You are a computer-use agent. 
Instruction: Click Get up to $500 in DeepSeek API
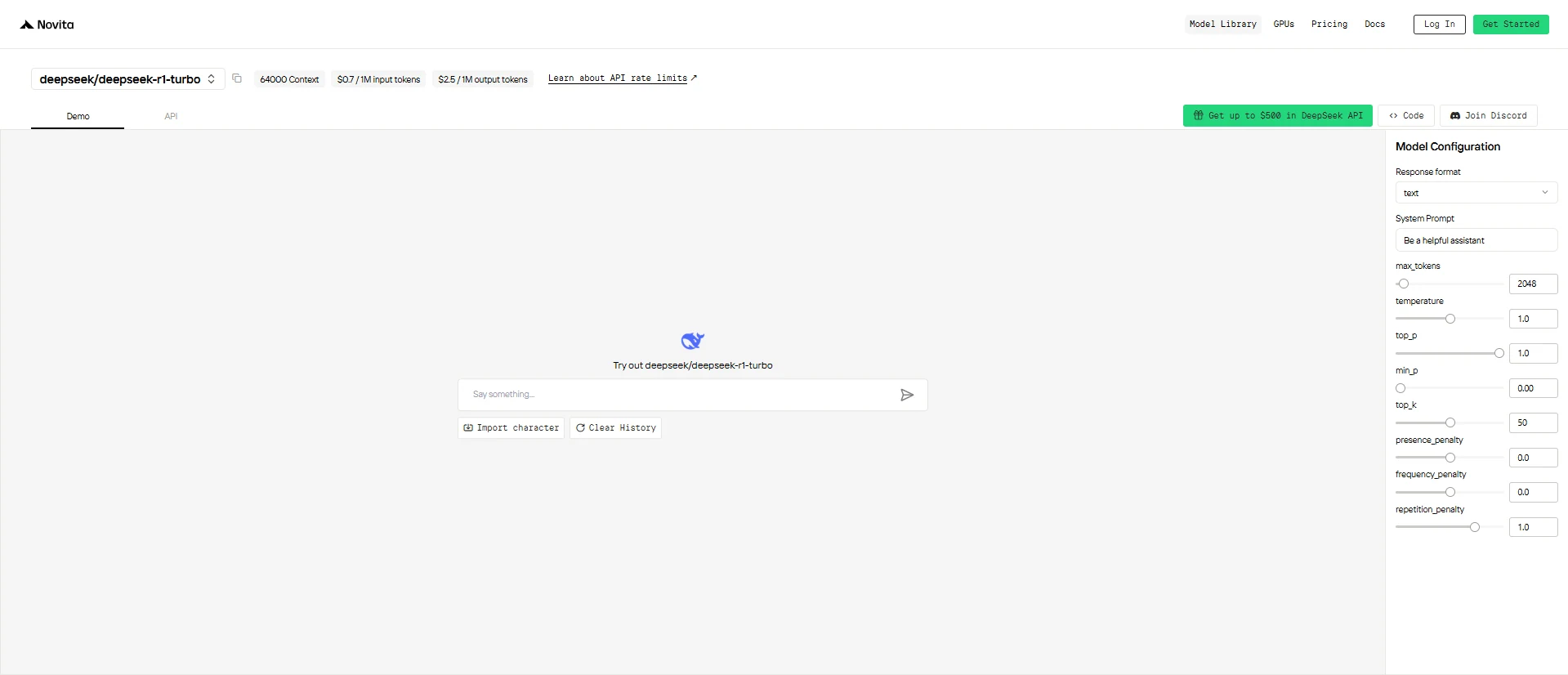click(1277, 116)
